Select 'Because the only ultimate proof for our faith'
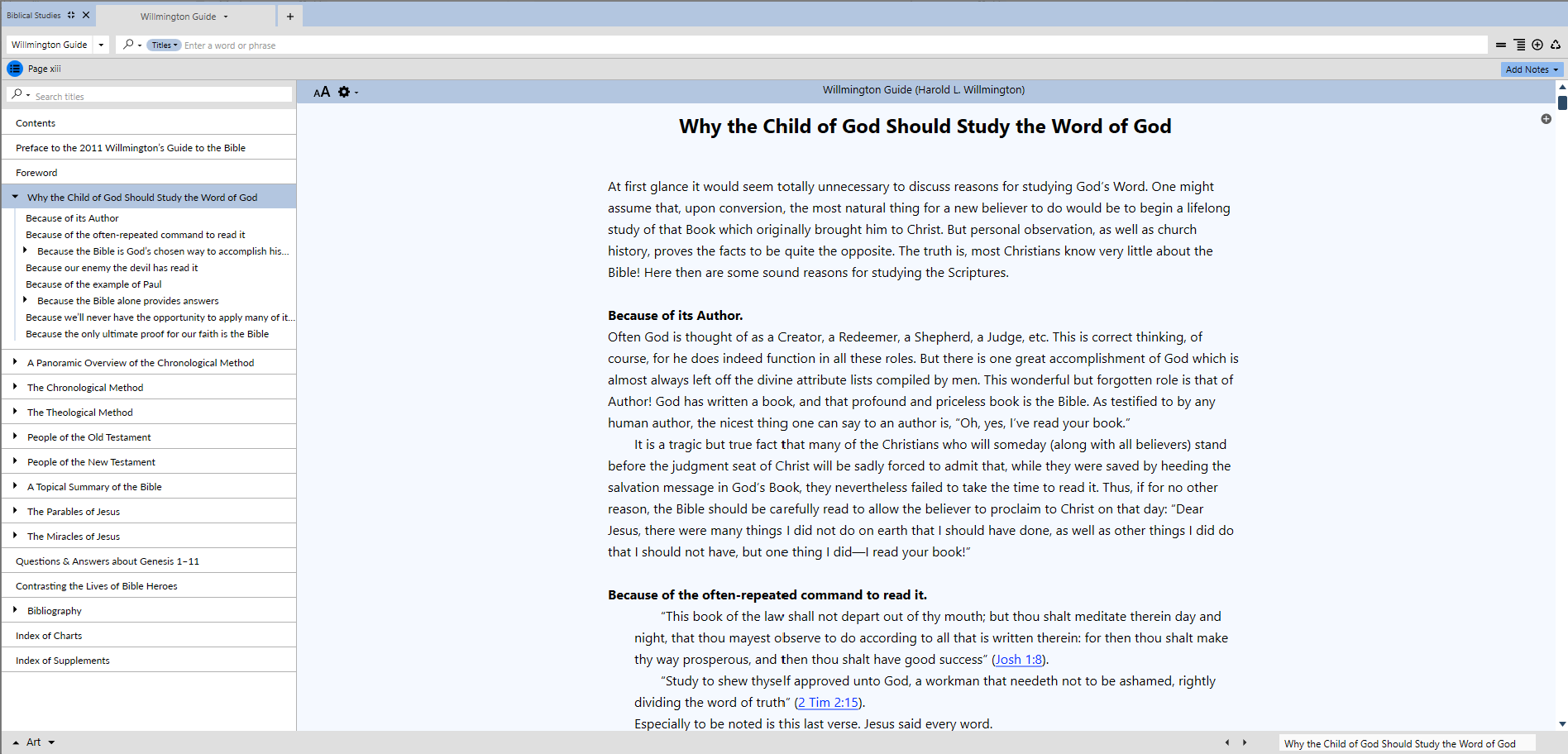The height and width of the screenshot is (754, 1568). click(x=147, y=334)
